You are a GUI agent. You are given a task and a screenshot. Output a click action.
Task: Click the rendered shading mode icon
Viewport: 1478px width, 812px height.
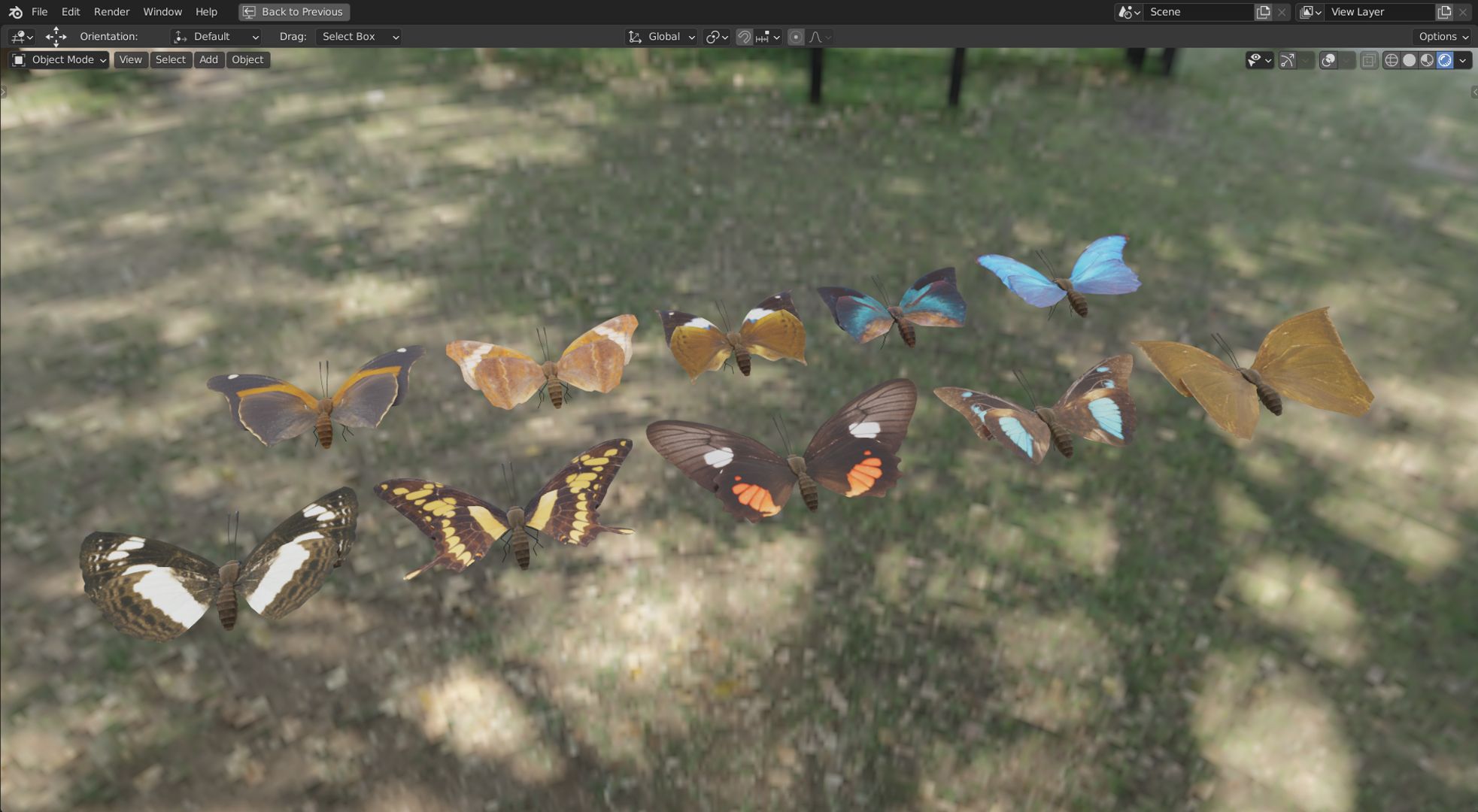1444,60
